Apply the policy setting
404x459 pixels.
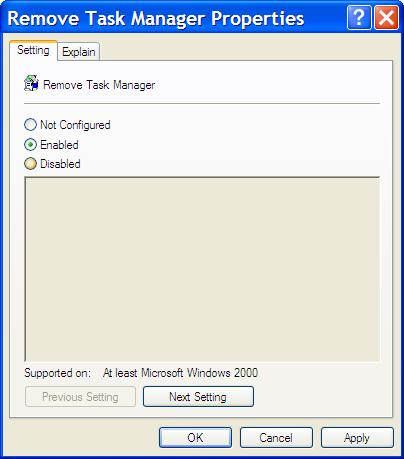point(357,438)
